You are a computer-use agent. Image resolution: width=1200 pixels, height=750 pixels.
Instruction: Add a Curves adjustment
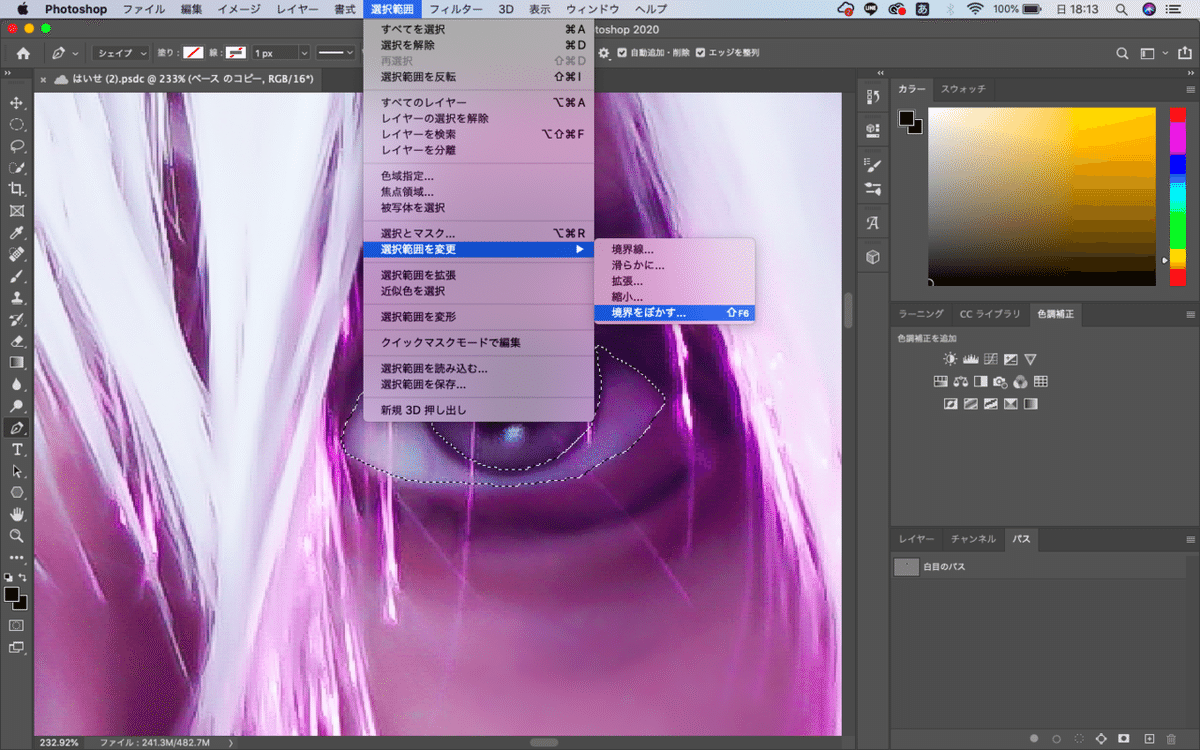pyautogui.click(x=990, y=358)
